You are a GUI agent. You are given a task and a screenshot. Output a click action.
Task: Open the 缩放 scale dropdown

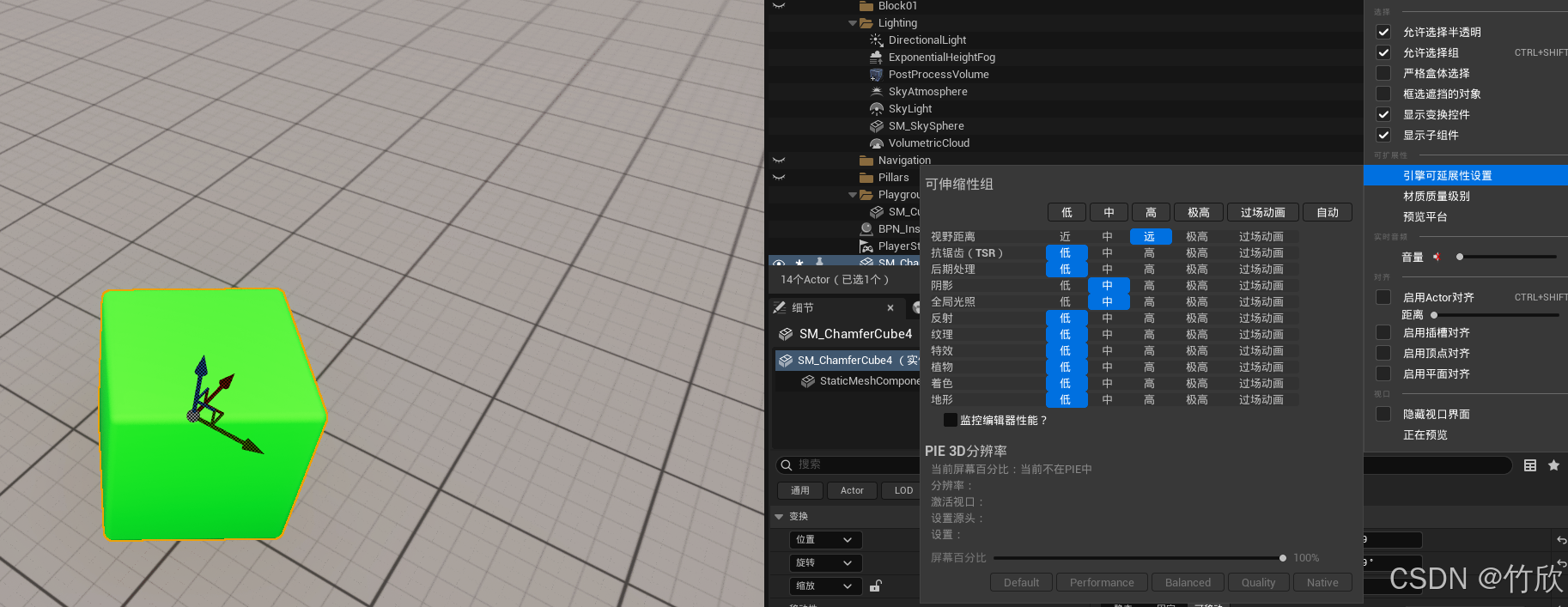pos(825,586)
